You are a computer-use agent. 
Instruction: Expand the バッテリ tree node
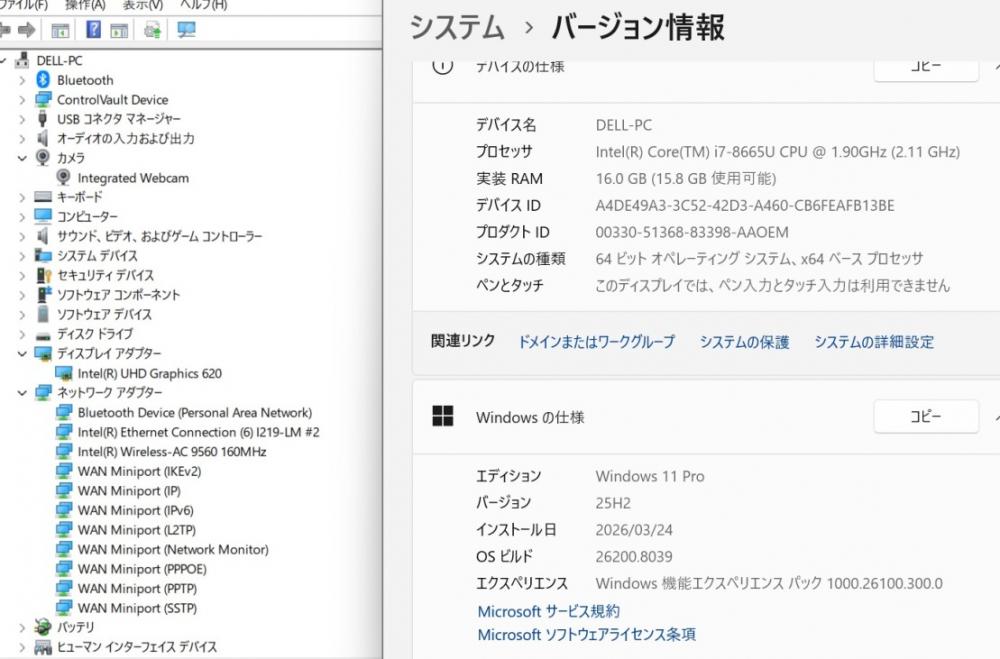coord(22,628)
